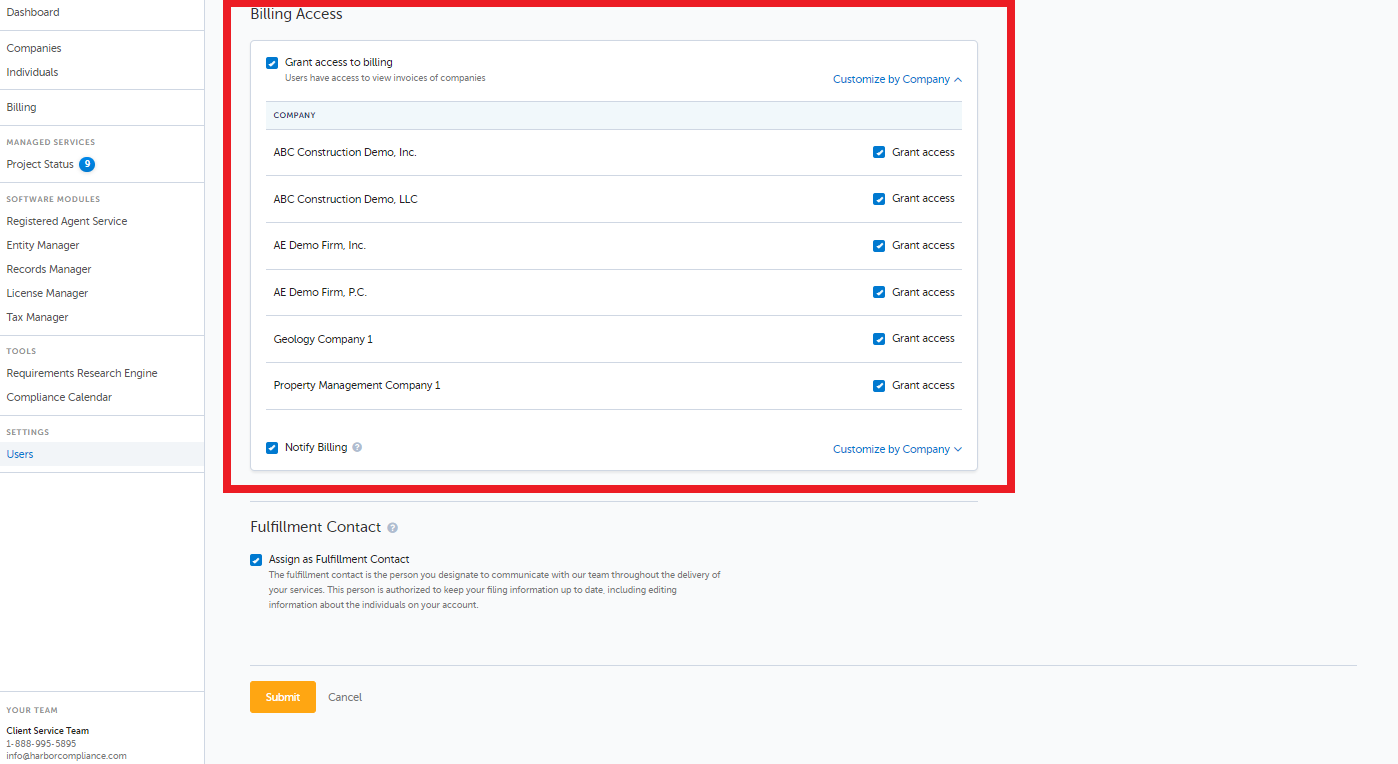
Task: Open the help icon beside Notify Billing
Action: point(357,448)
